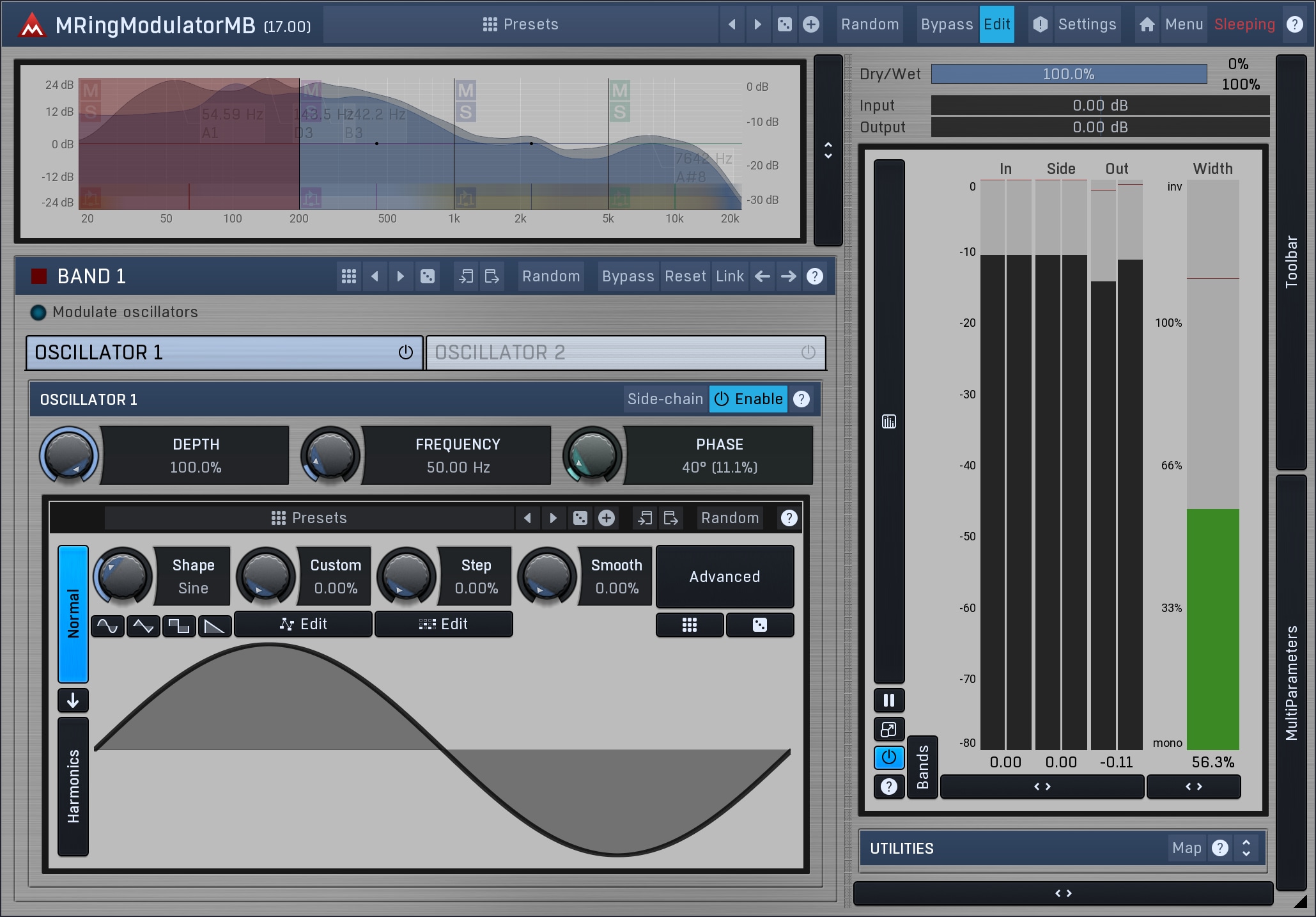Copy Band 1 settings icon

[x=466, y=276]
